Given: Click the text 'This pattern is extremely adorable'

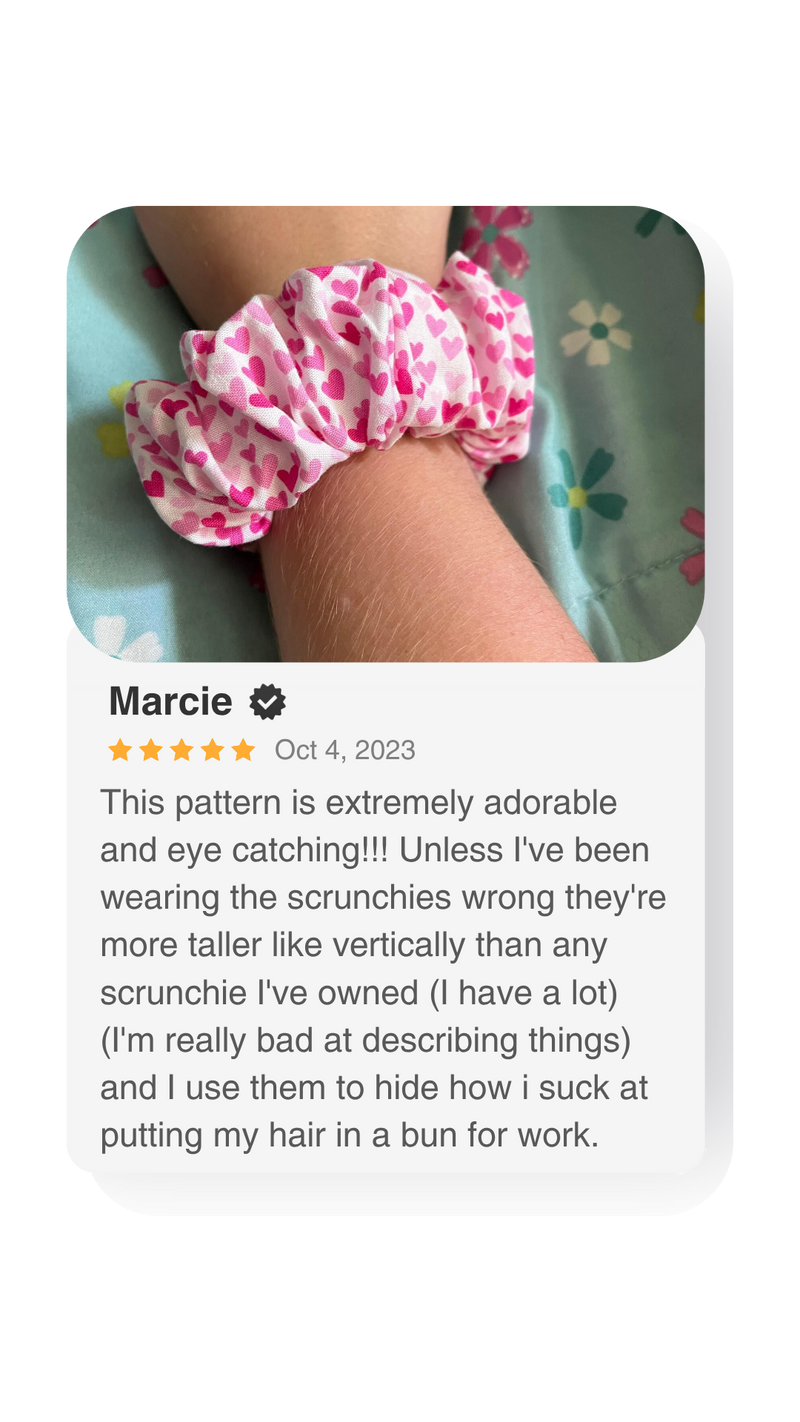Looking at the screenshot, I should [359, 803].
